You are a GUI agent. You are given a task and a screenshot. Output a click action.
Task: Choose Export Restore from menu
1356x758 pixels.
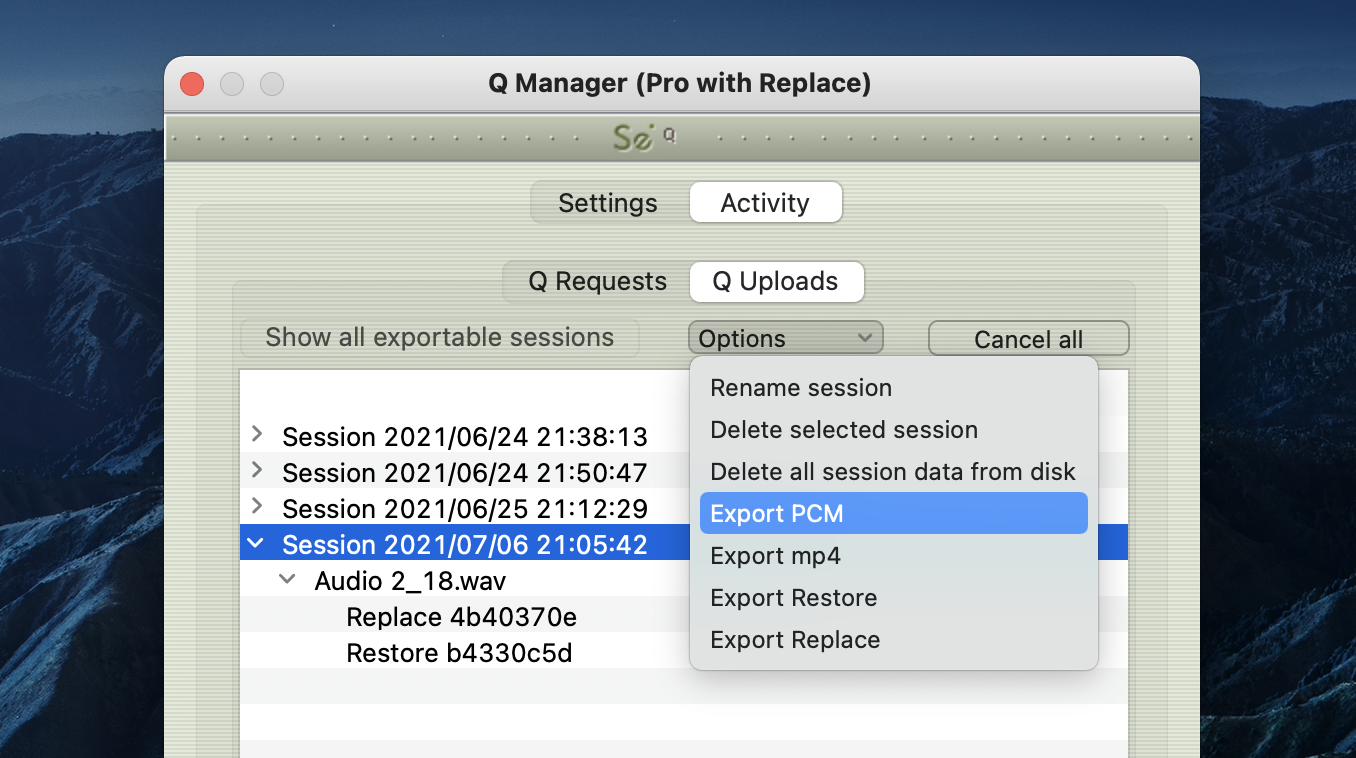pos(793,598)
